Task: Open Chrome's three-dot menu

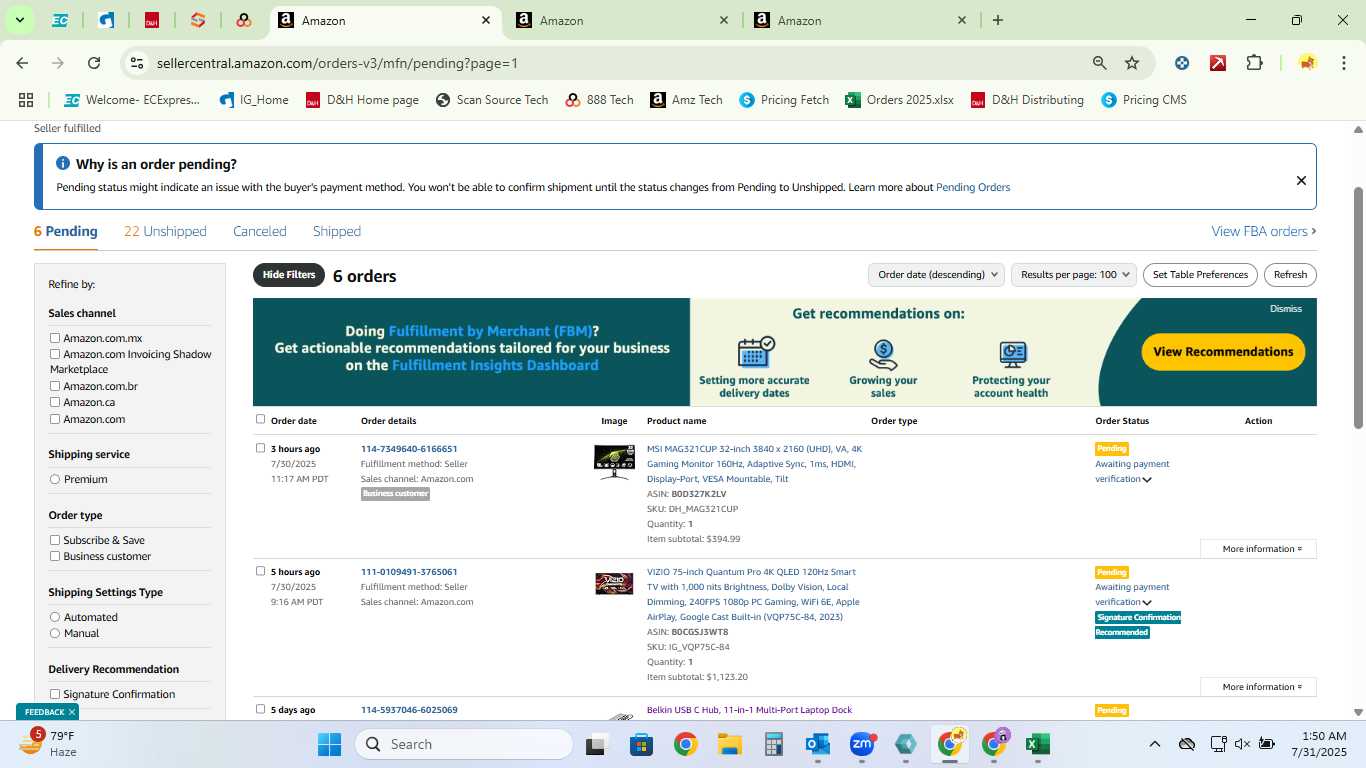Action: [1342, 63]
